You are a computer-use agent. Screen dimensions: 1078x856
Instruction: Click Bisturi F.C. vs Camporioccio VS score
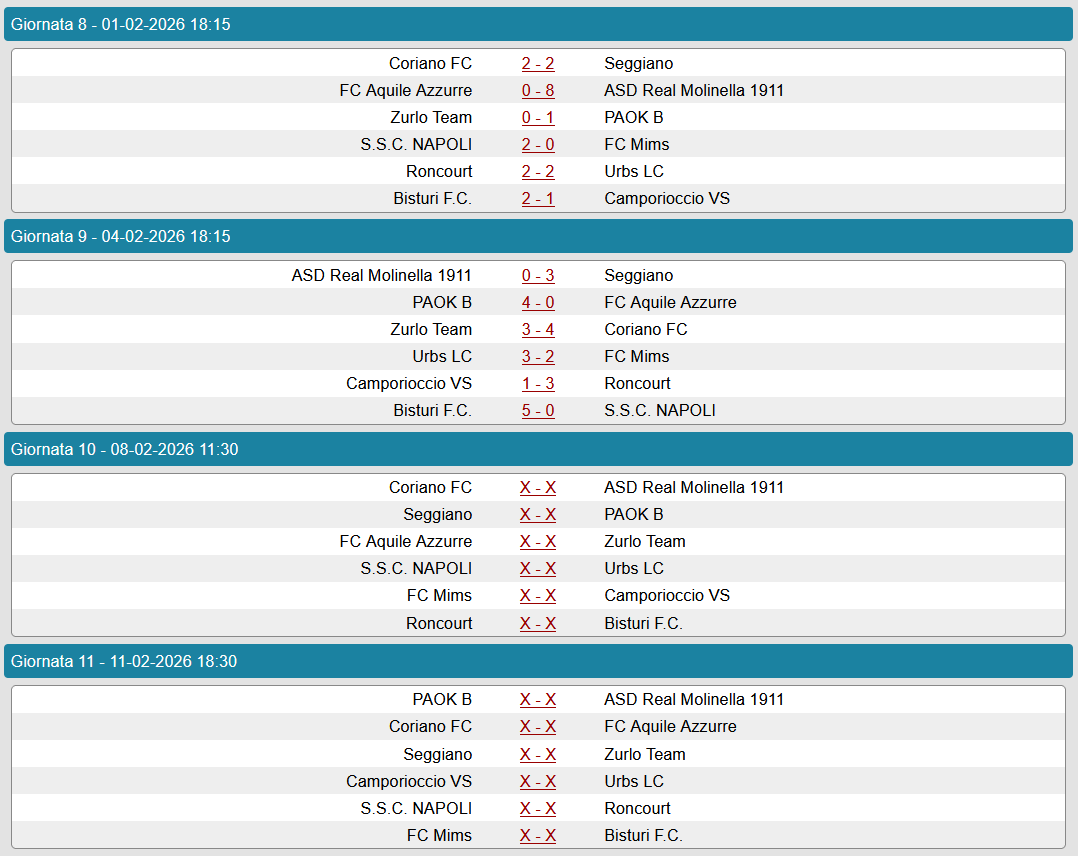[x=538, y=199]
